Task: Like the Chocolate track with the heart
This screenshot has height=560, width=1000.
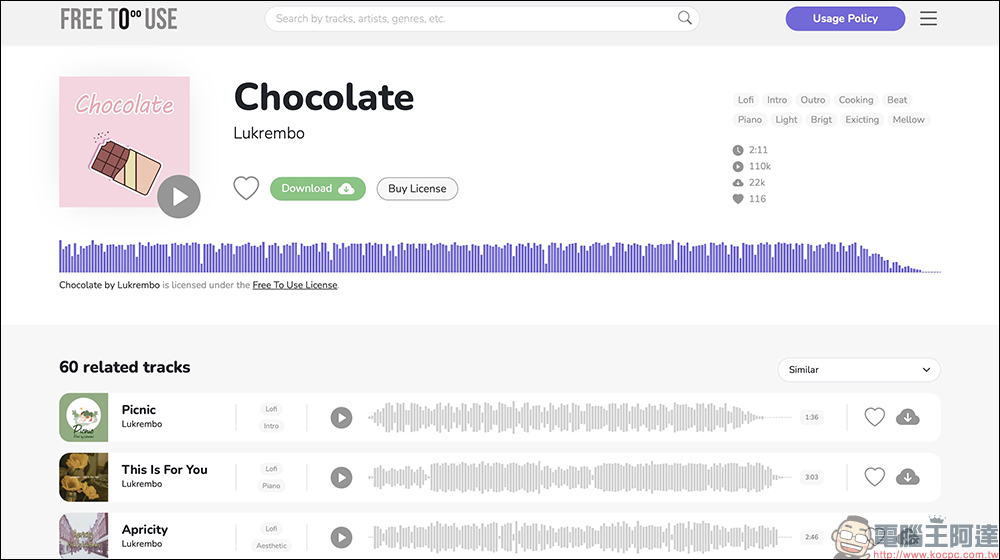Action: 246,188
